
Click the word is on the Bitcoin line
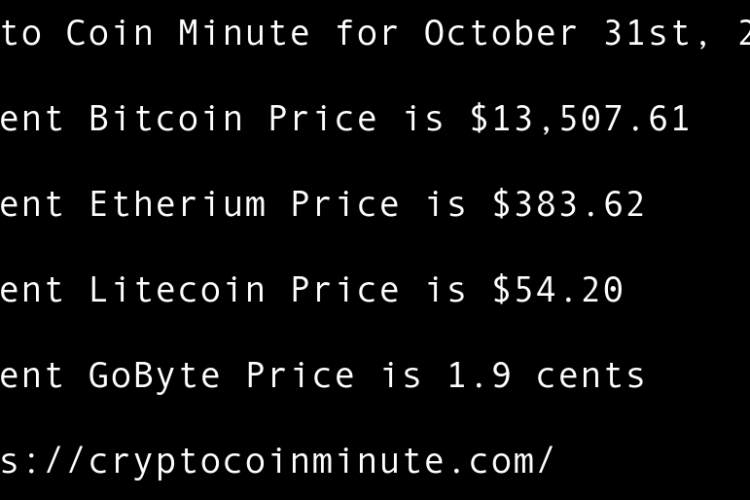point(423,119)
